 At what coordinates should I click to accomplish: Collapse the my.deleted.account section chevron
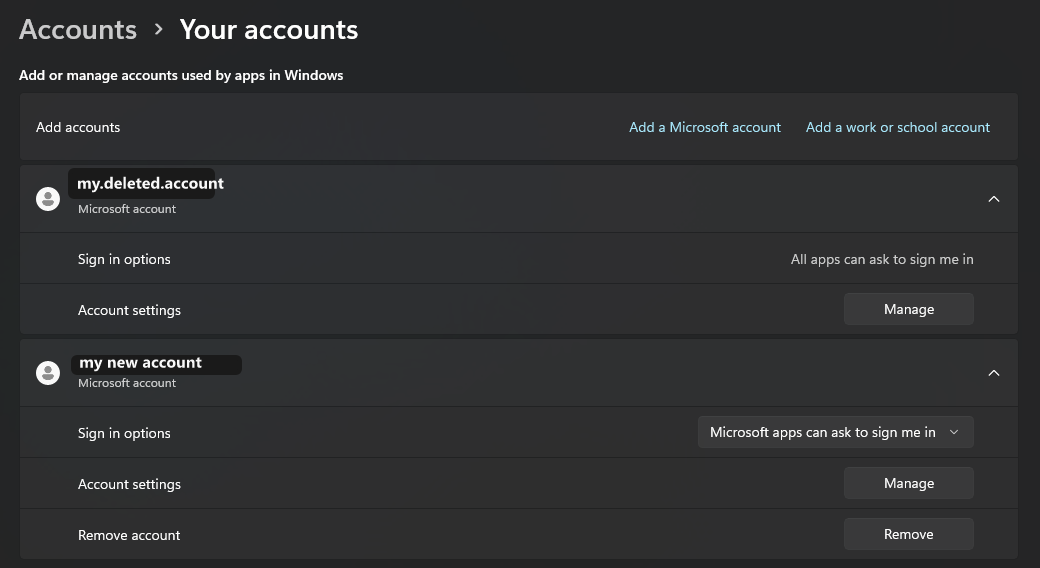(x=994, y=199)
